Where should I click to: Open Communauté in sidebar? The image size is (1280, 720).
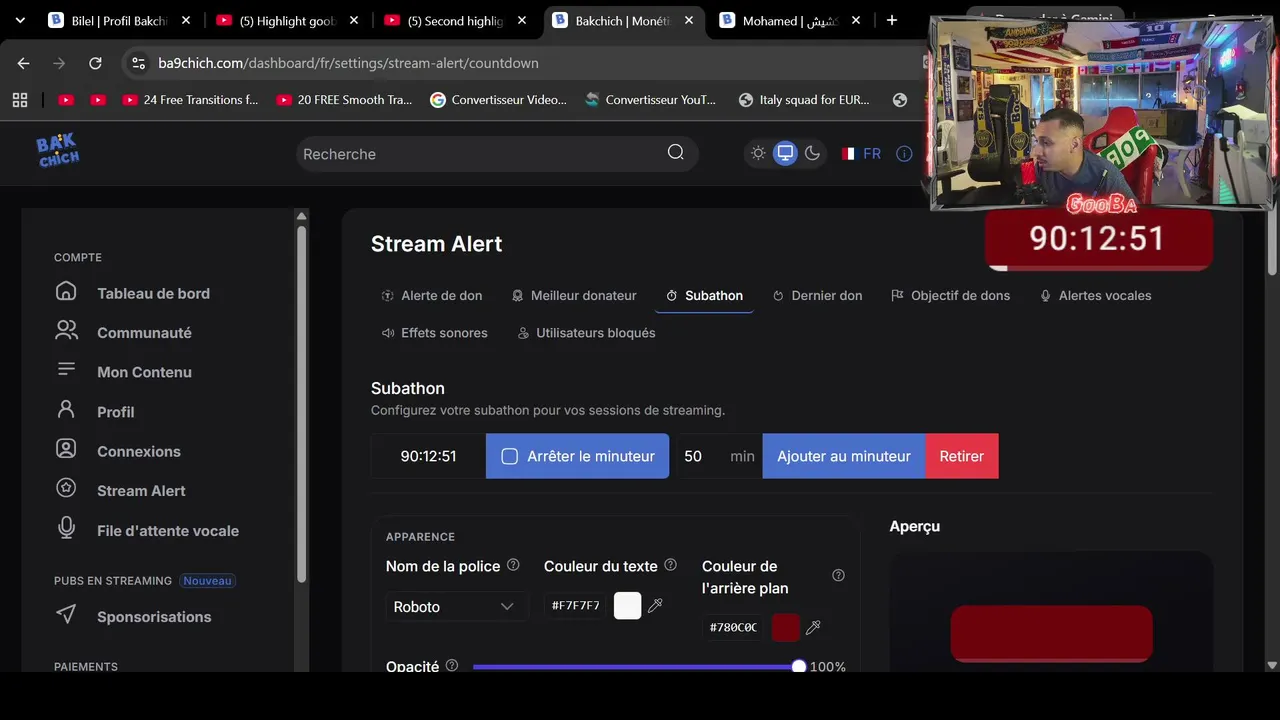[x=144, y=333]
